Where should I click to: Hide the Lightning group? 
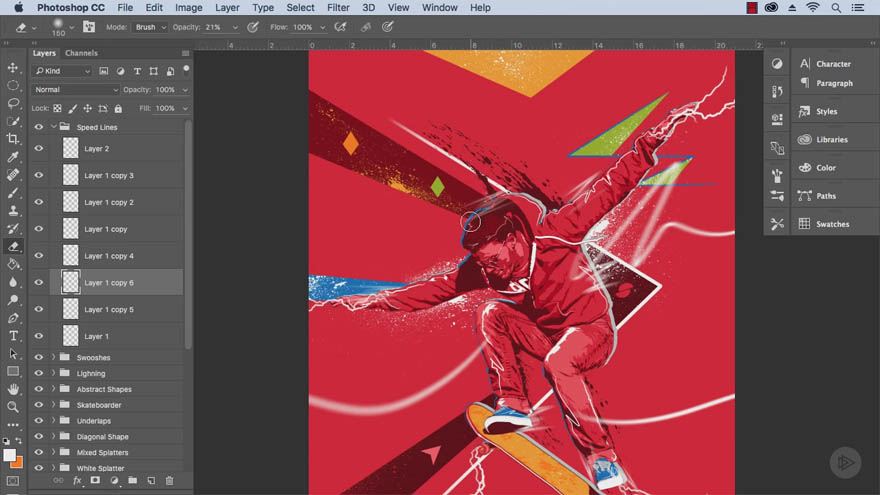tap(39, 373)
